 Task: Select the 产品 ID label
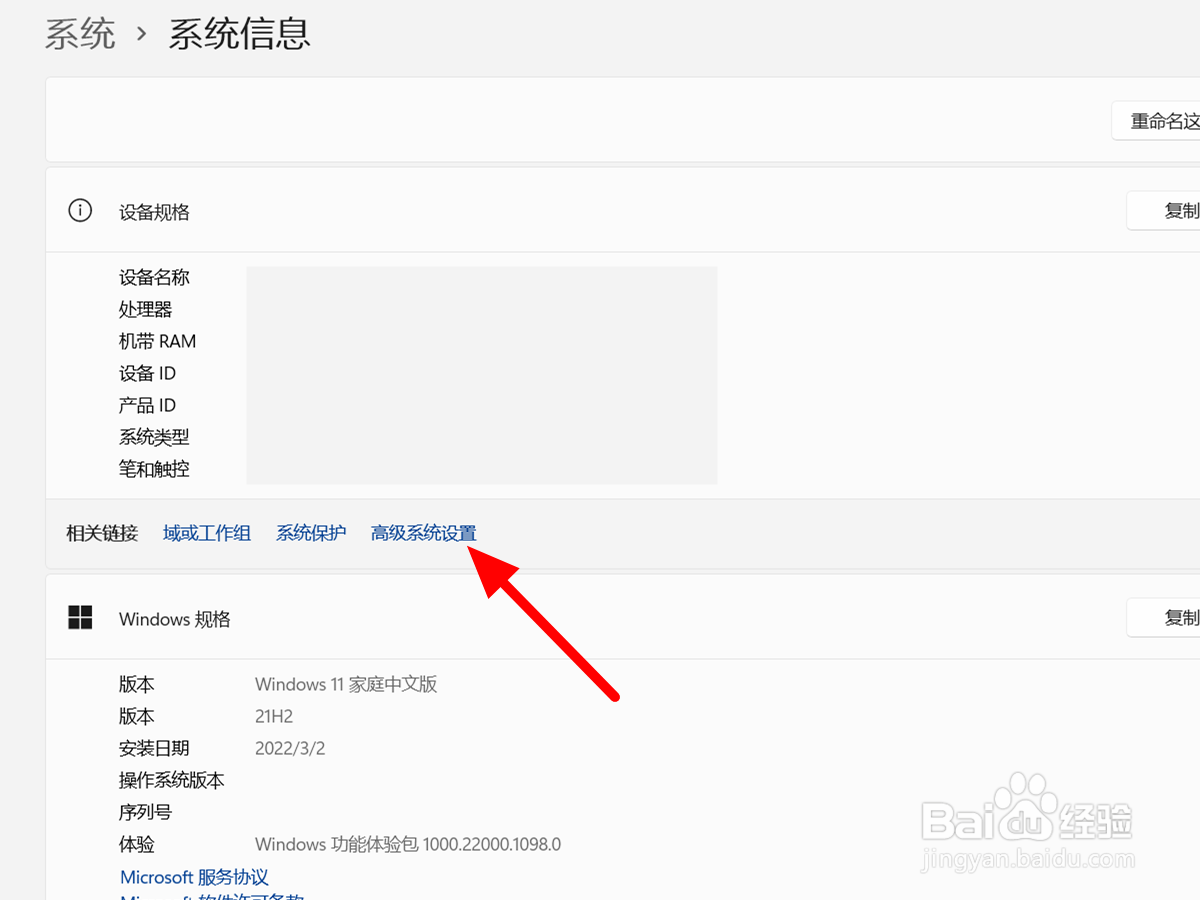tap(147, 405)
